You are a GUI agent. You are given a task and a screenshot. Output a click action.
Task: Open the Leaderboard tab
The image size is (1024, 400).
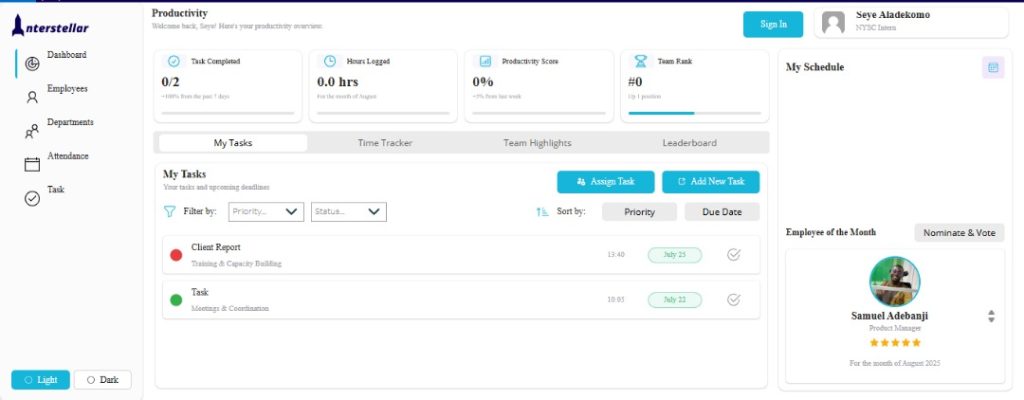point(689,143)
